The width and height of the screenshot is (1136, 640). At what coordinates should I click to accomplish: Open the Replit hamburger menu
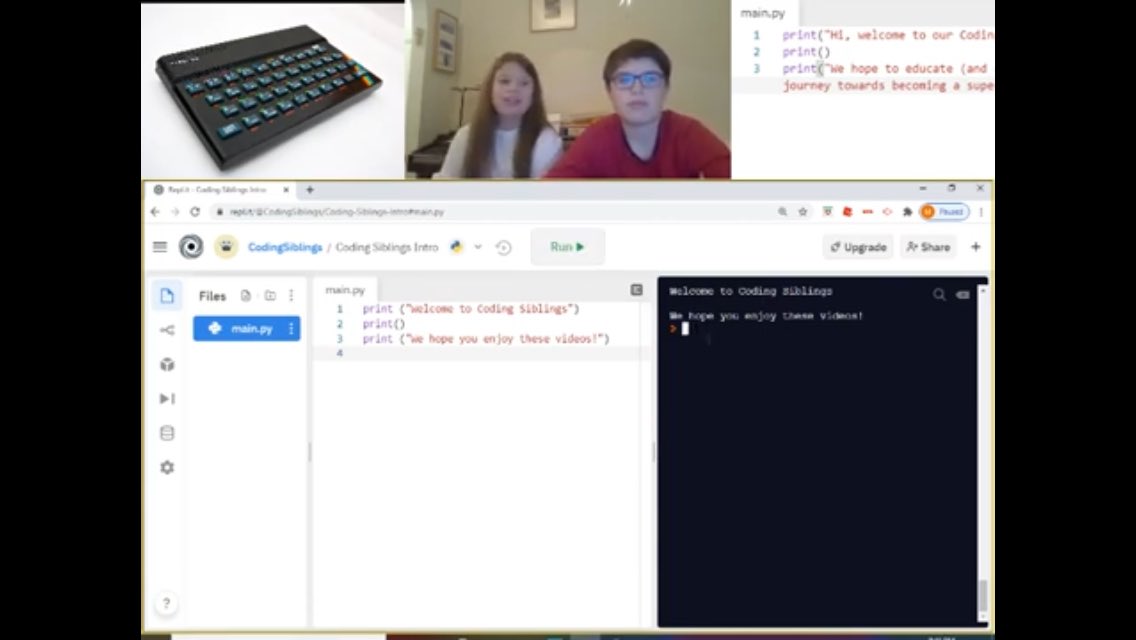coord(160,247)
